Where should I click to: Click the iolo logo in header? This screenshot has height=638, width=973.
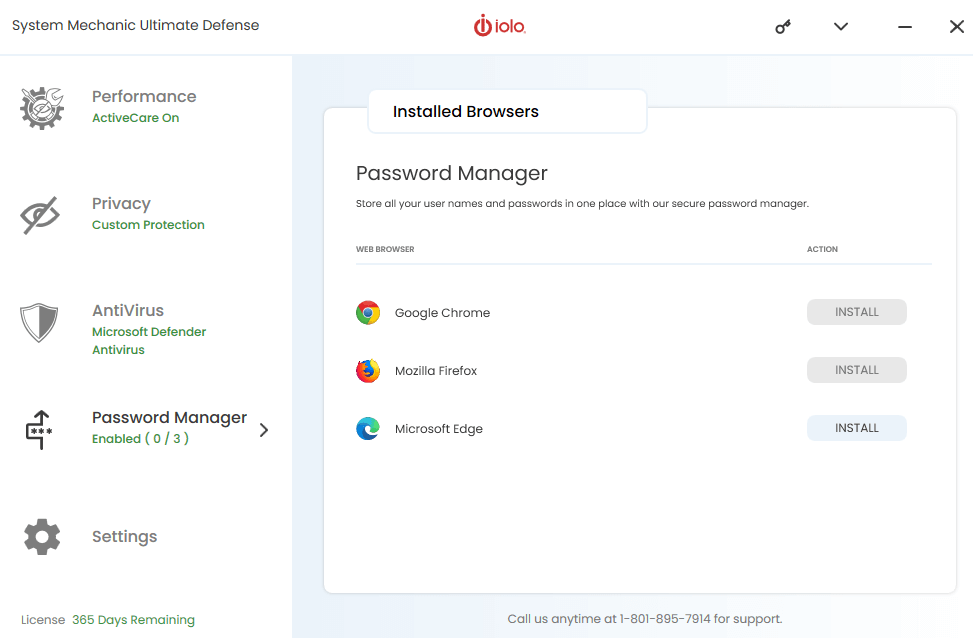click(500, 26)
